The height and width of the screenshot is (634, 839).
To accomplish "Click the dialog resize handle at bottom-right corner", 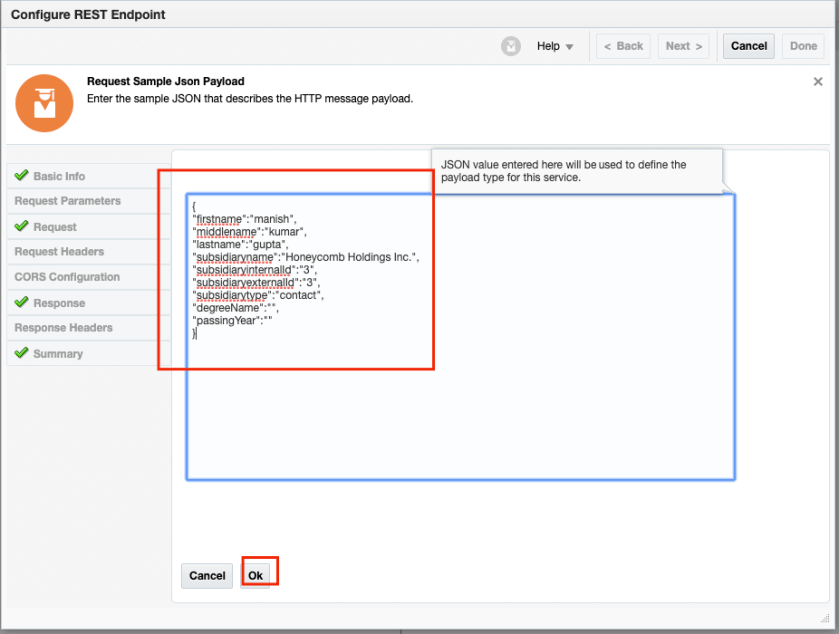I will click(825, 620).
